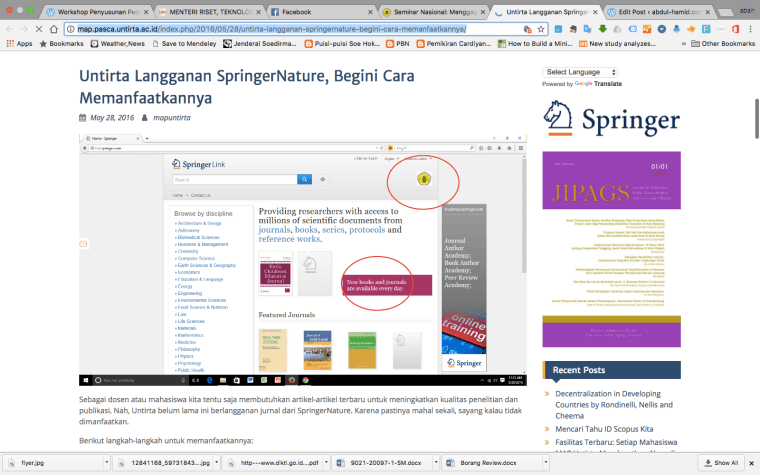Switch to the MENTERI RISET, TEKNOLOGI tab

pyautogui.click(x=207, y=12)
